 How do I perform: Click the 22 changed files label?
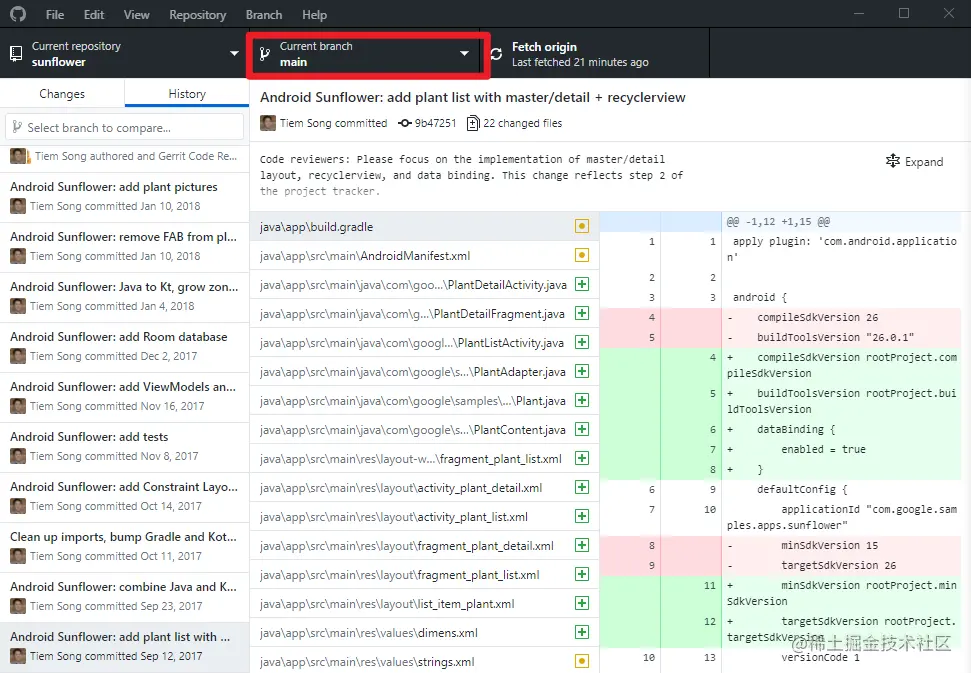click(x=523, y=123)
